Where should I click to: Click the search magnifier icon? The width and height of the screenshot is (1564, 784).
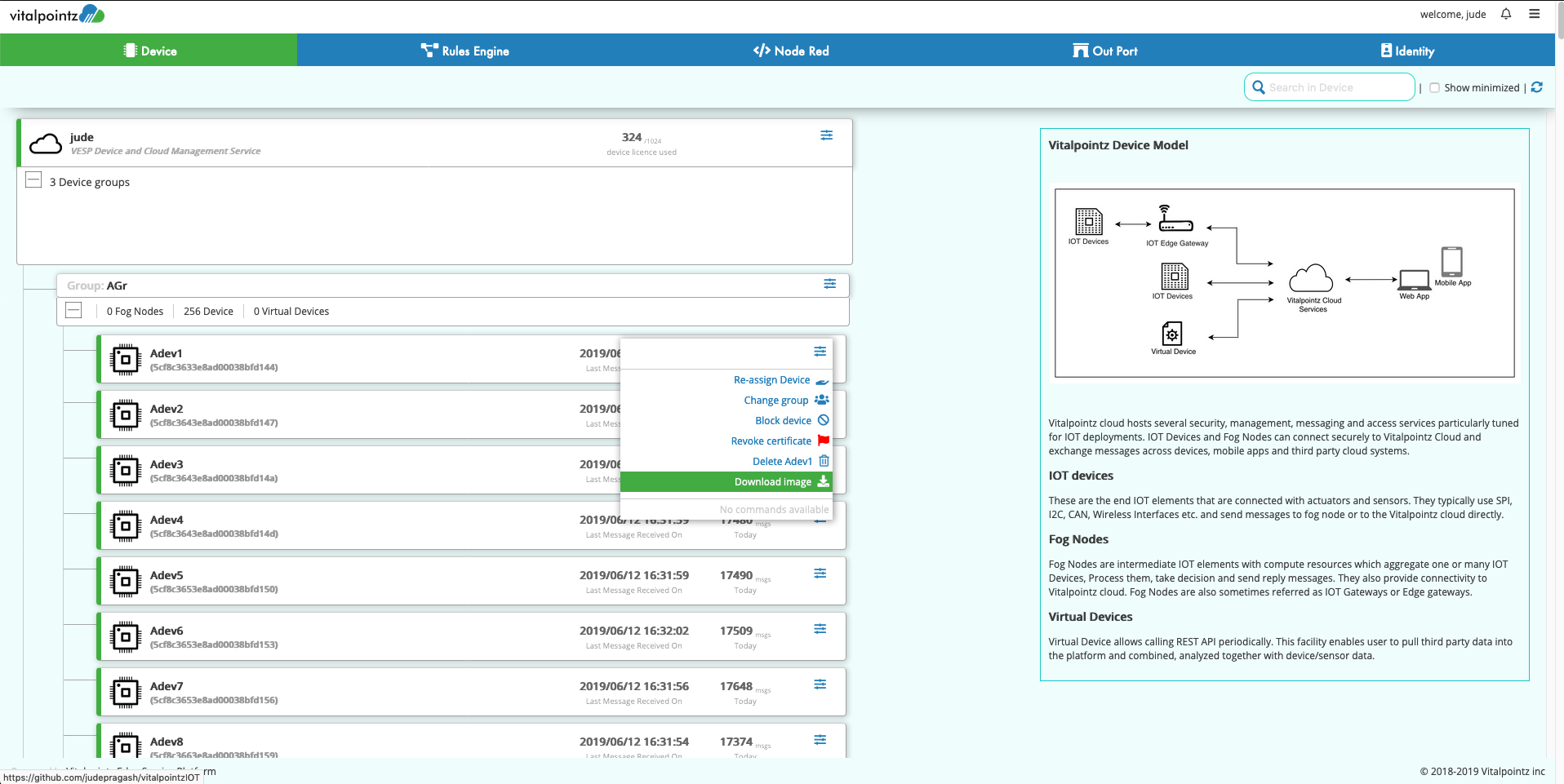click(1258, 87)
